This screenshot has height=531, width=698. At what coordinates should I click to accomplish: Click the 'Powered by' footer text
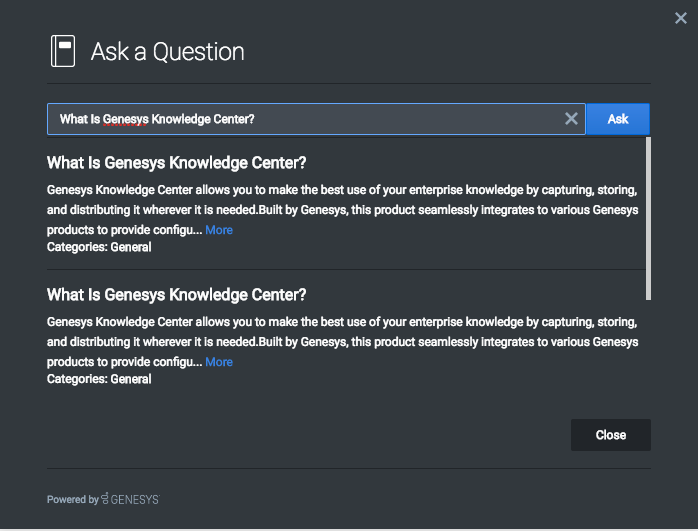[72, 499]
